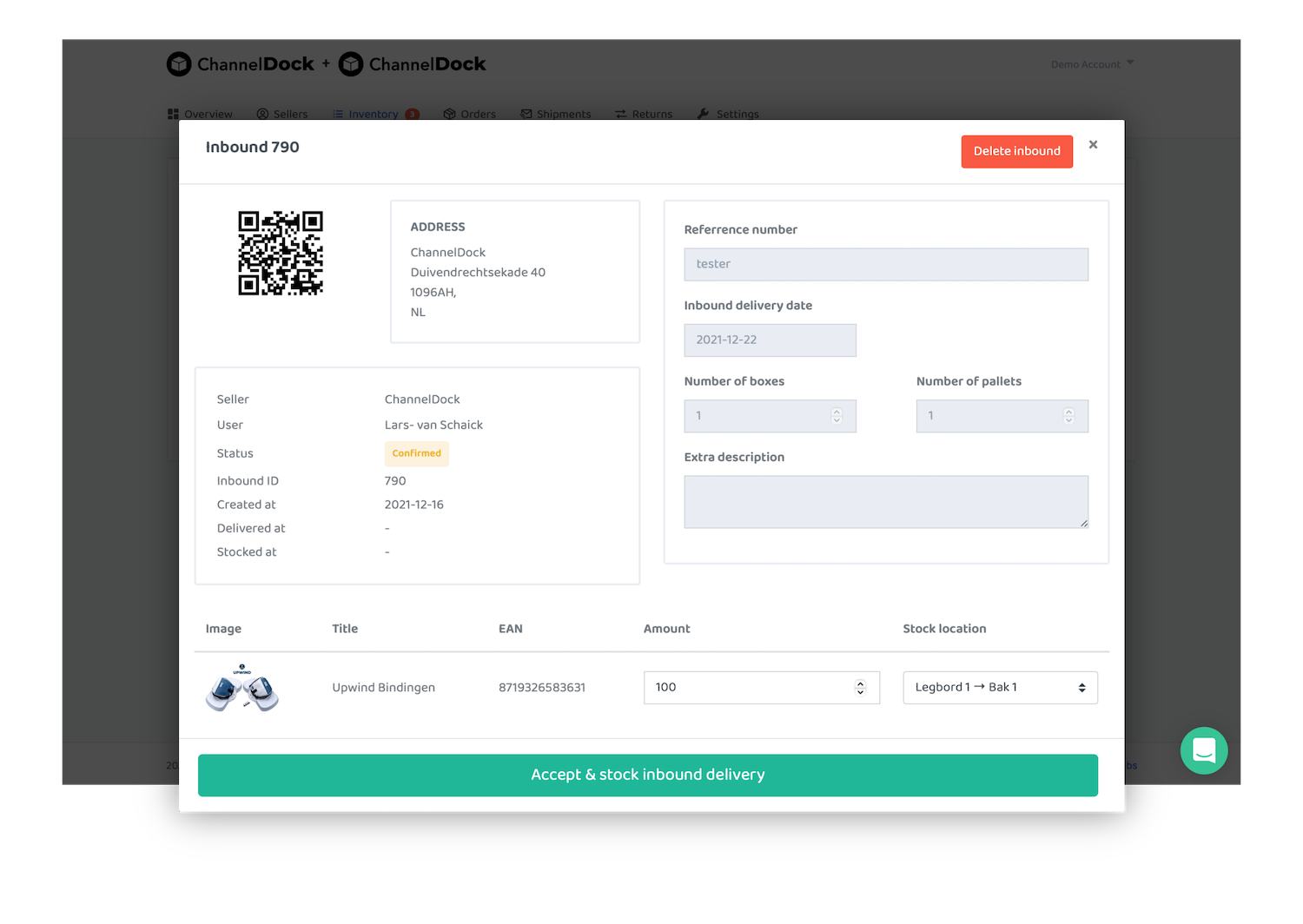
Task: Click the user name Lars- van Schaick
Action: click(433, 426)
